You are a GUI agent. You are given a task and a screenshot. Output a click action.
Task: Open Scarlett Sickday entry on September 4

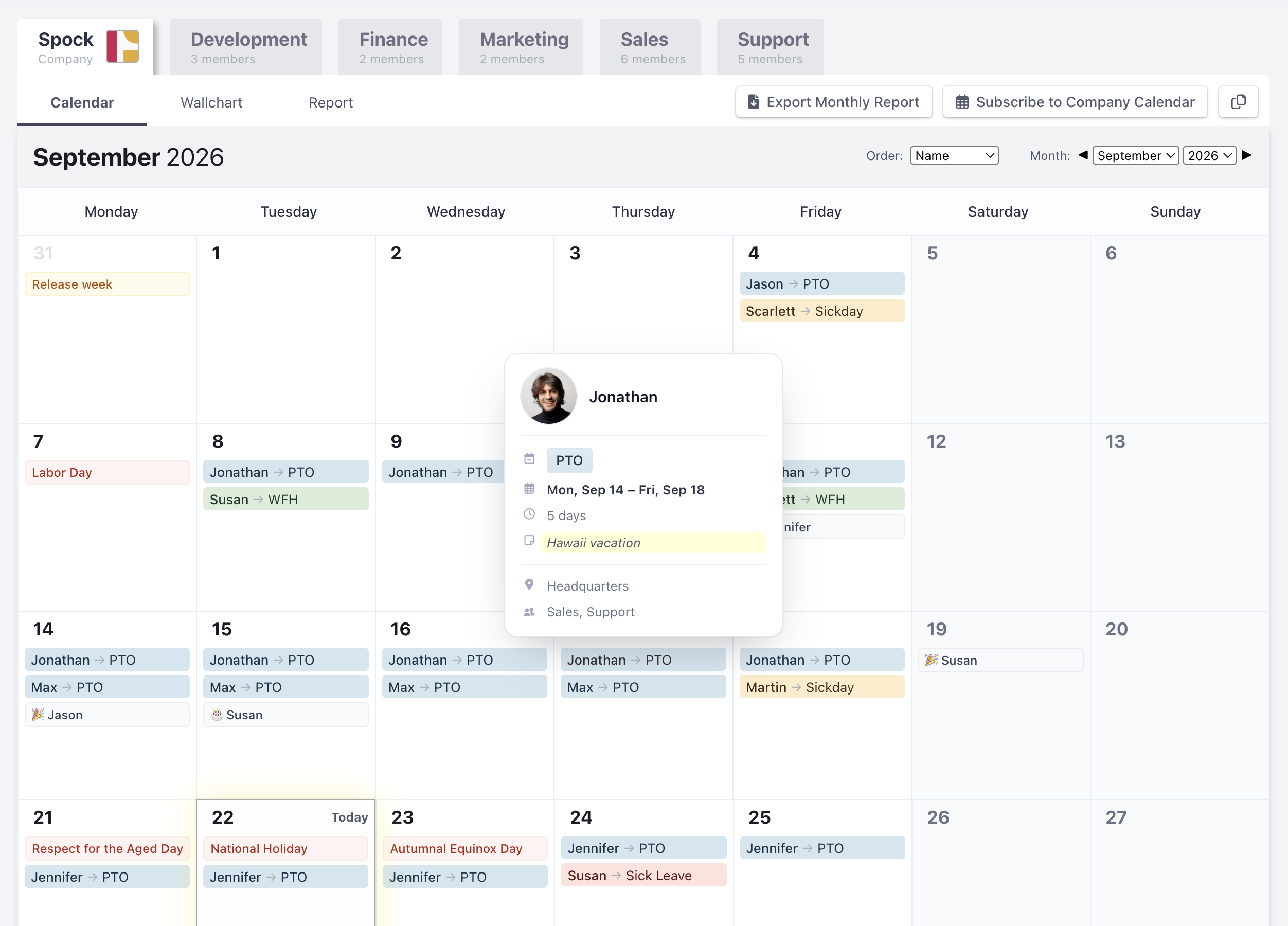pyautogui.click(x=822, y=311)
